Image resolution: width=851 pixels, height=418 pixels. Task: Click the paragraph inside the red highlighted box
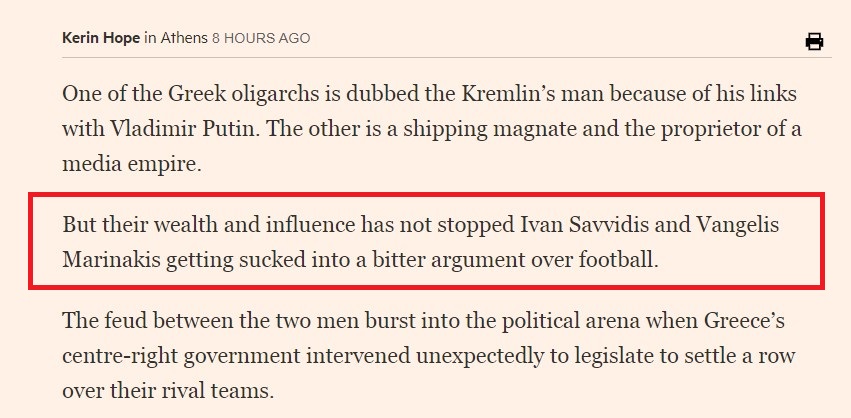click(x=421, y=242)
